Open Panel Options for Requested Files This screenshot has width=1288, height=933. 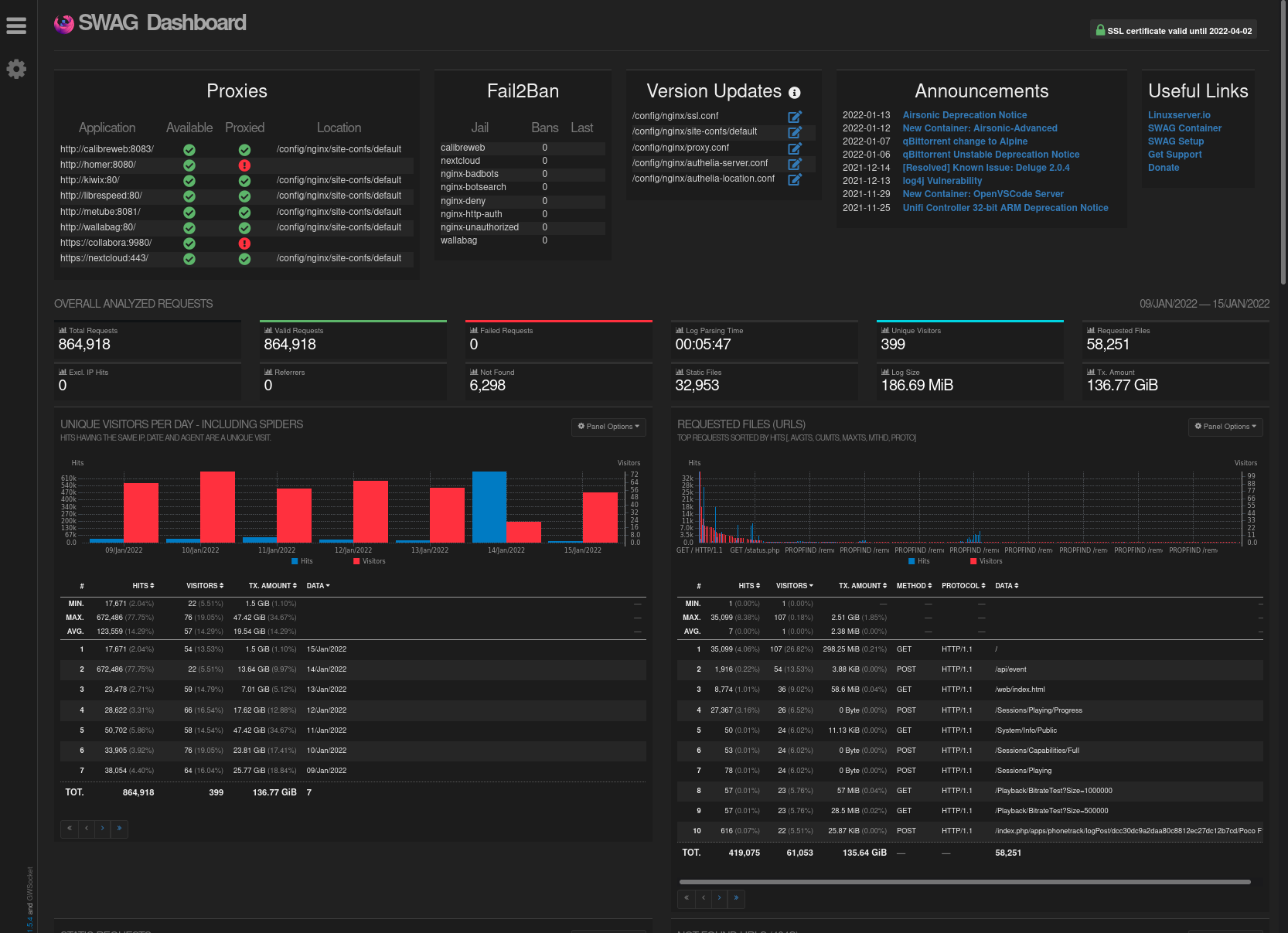pos(1225,427)
